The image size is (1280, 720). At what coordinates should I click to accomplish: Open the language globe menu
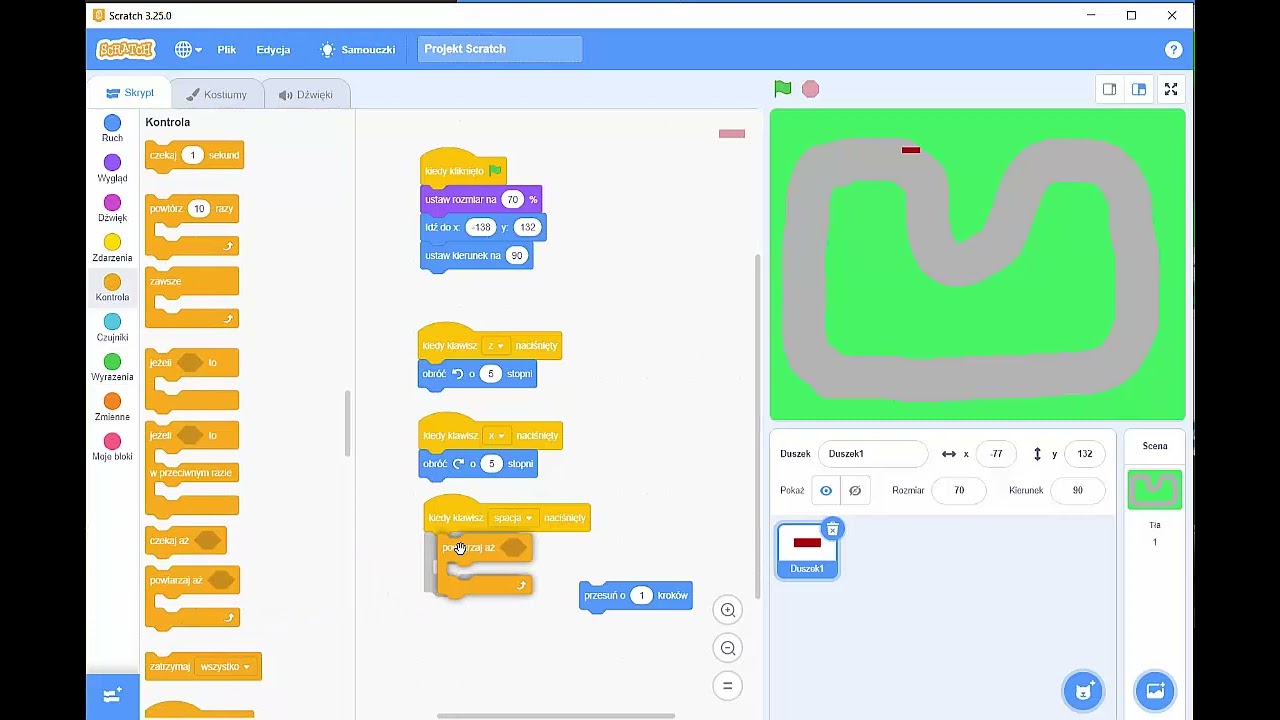(188, 49)
